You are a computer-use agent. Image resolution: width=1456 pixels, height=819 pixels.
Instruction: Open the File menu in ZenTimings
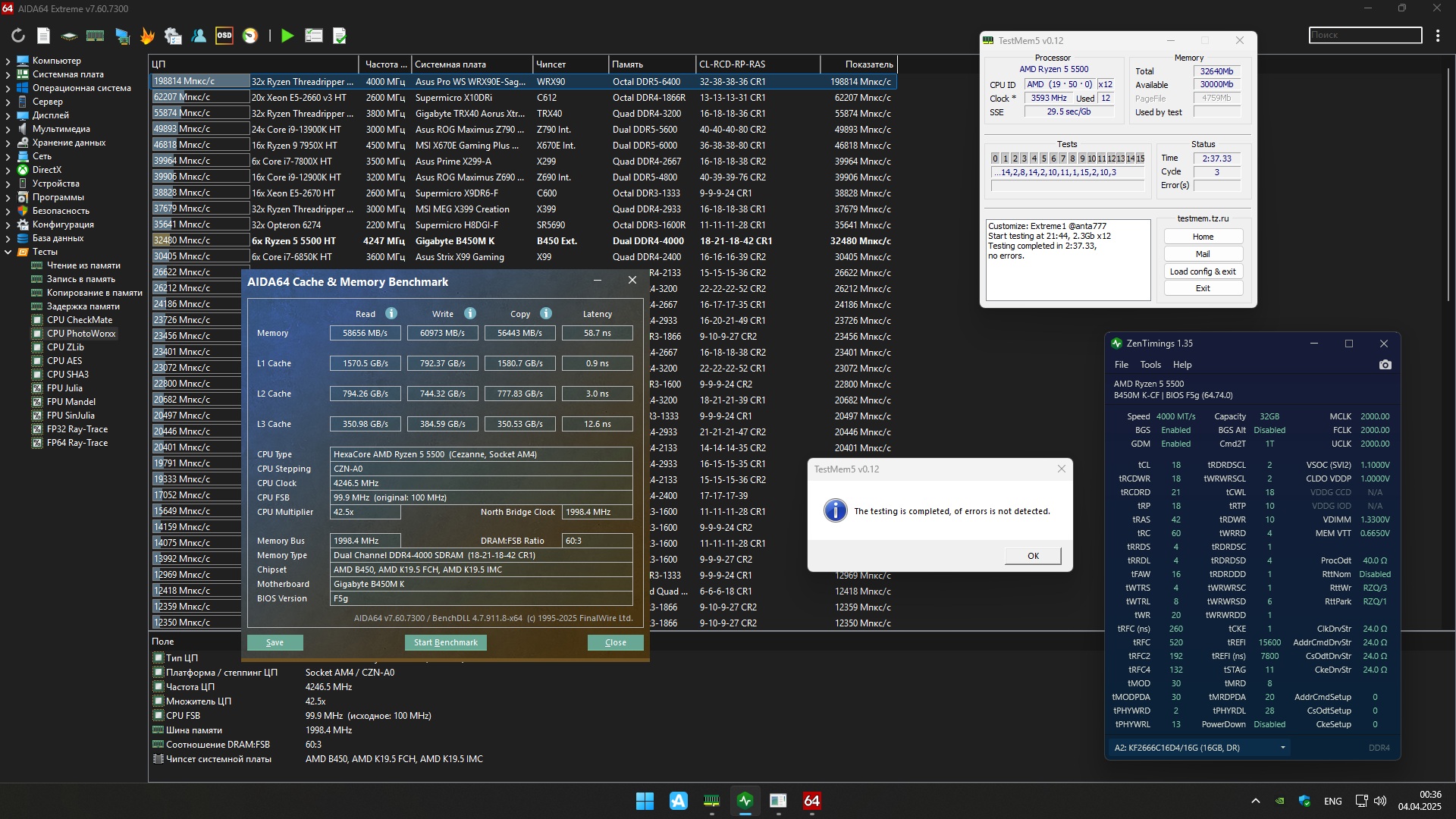pos(1121,365)
